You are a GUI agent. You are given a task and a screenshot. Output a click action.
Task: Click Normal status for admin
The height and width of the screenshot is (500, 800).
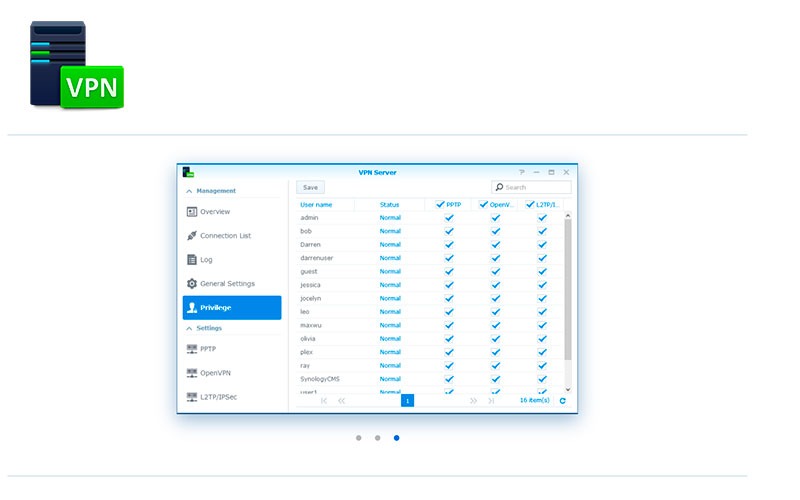click(390, 218)
